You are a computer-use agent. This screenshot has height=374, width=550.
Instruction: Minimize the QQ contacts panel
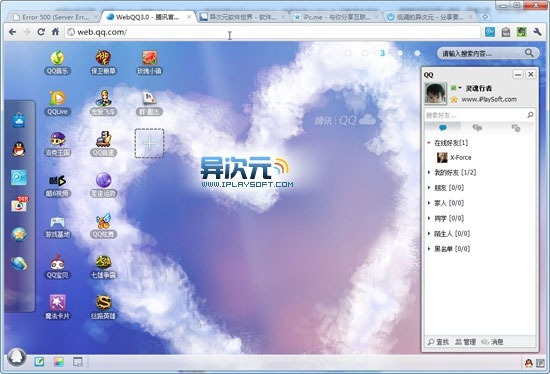point(518,74)
